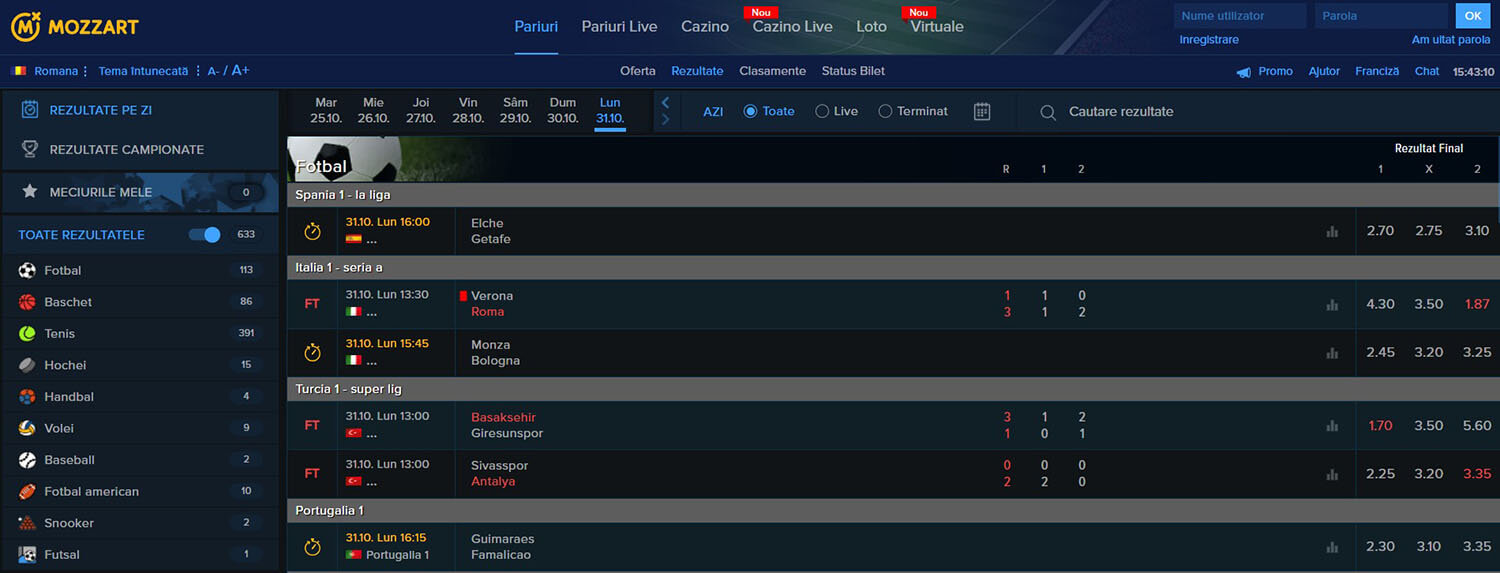Decrease font size with A-

coord(213,71)
